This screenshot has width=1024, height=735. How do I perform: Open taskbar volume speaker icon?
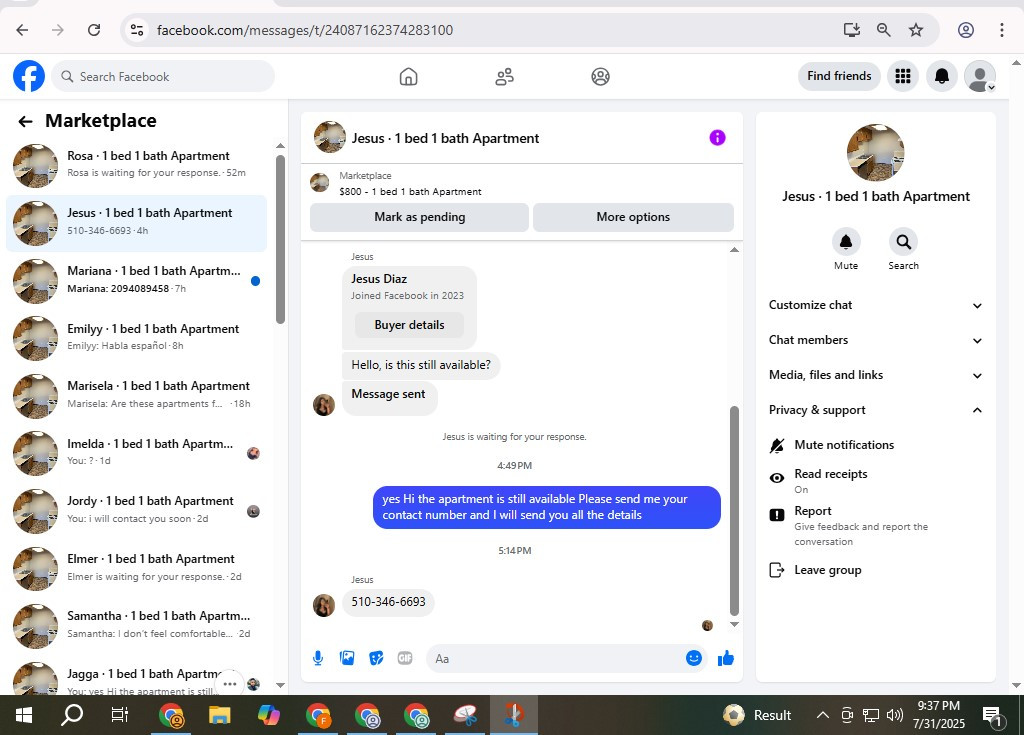tap(895, 715)
